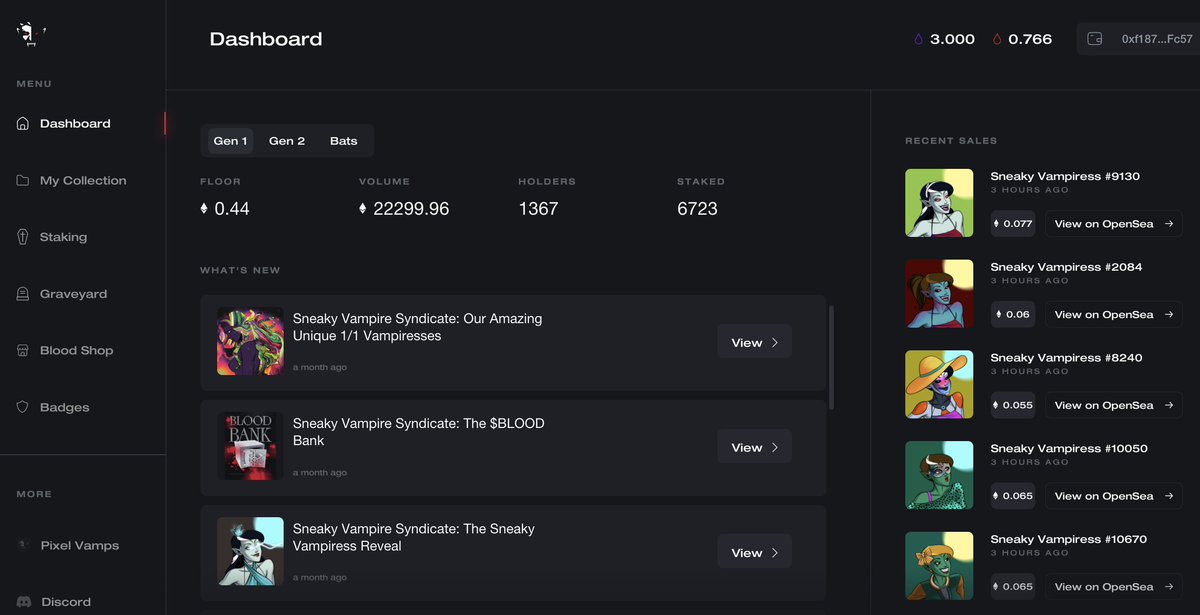
Task: Switch to the Bats tab
Action: [343, 141]
